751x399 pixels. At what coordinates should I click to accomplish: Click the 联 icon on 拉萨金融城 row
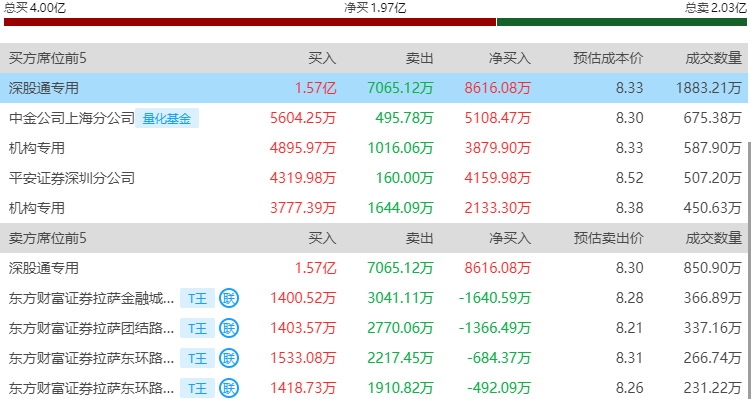(x=229, y=298)
